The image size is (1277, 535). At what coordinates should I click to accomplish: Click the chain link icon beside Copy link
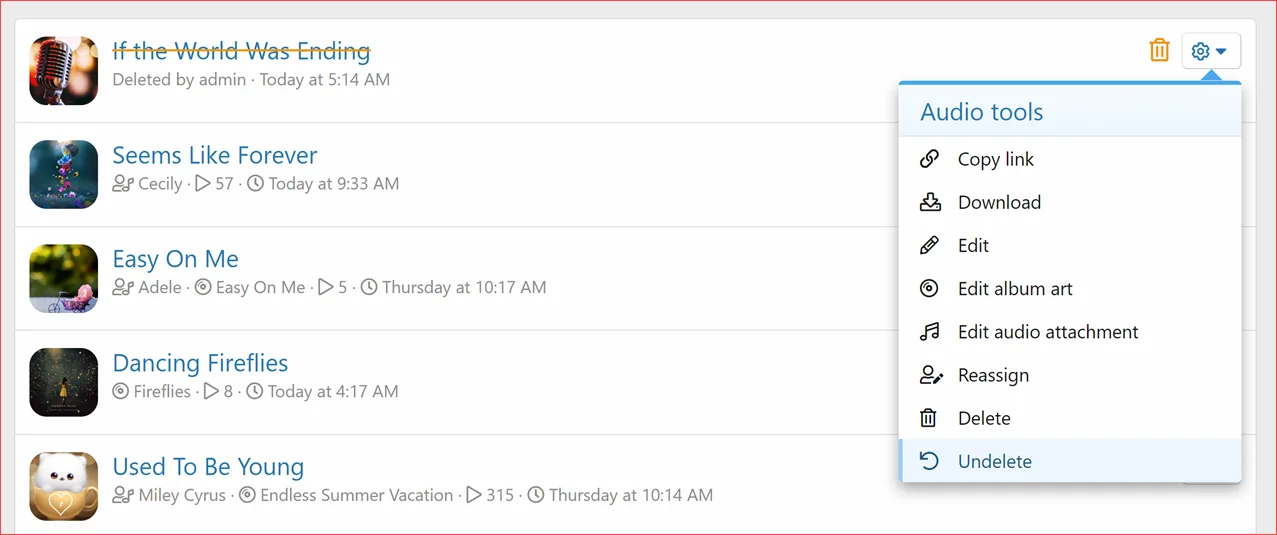tap(929, 159)
